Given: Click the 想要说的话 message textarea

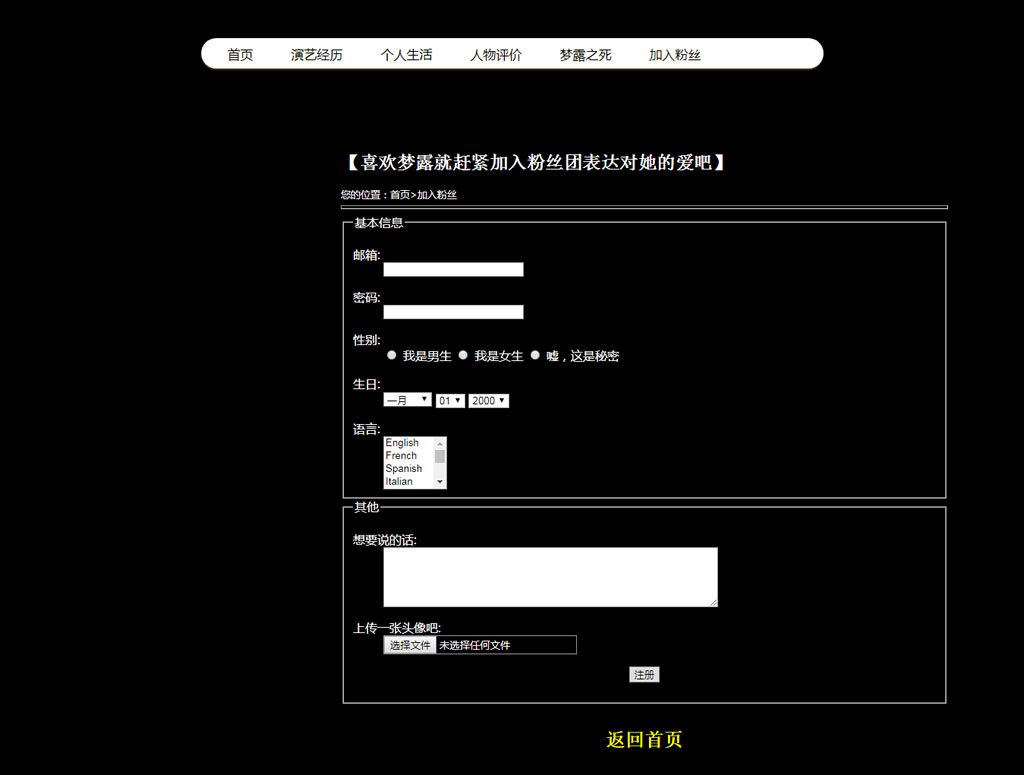Looking at the screenshot, I should 550,576.
